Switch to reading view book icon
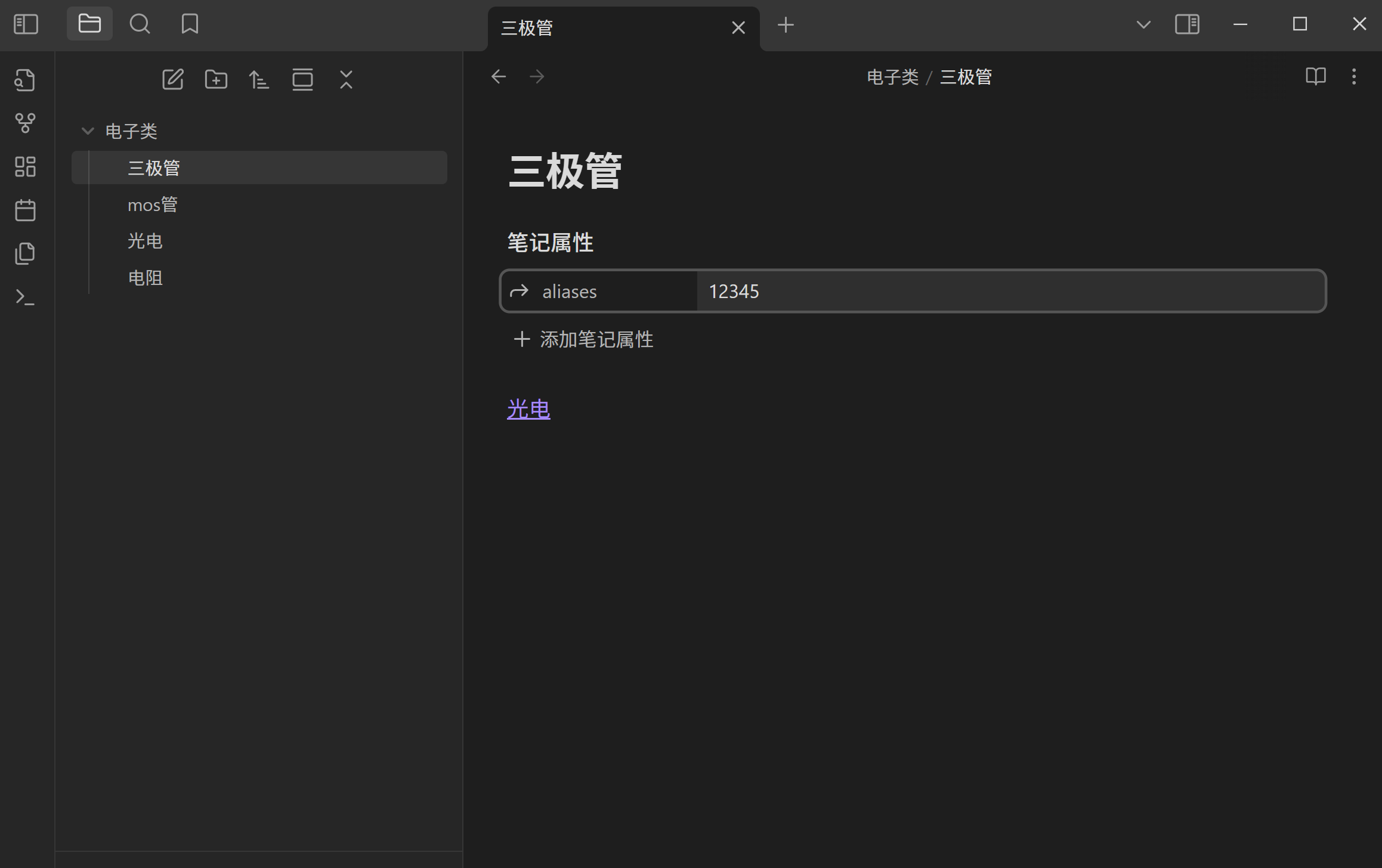Image resolution: width=1382 pixels, height=868 pixels. (1315, 76)
